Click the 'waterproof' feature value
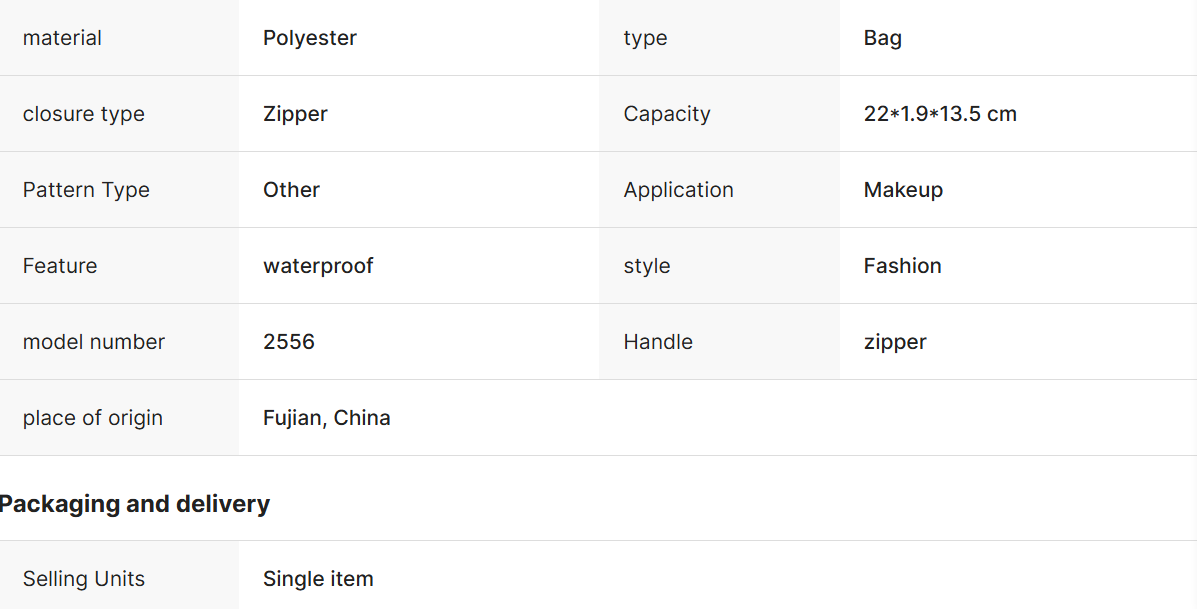This screenshot has height=609, width=1197. [x=318, y=266]
